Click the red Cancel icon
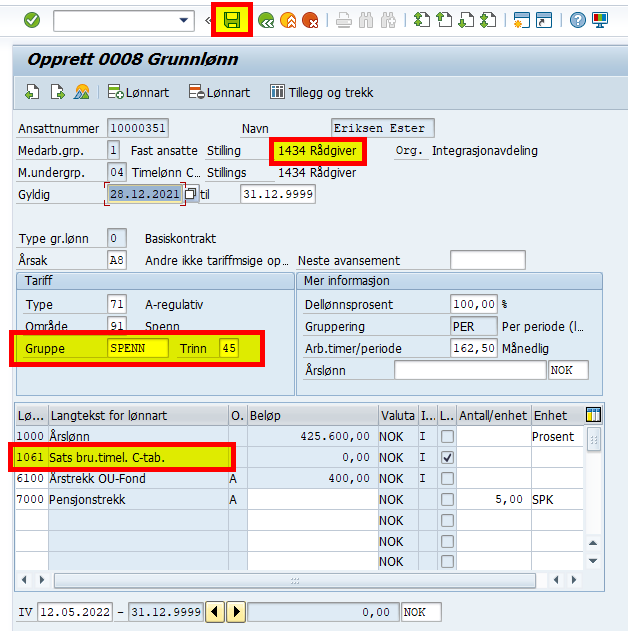 point(310,20)
